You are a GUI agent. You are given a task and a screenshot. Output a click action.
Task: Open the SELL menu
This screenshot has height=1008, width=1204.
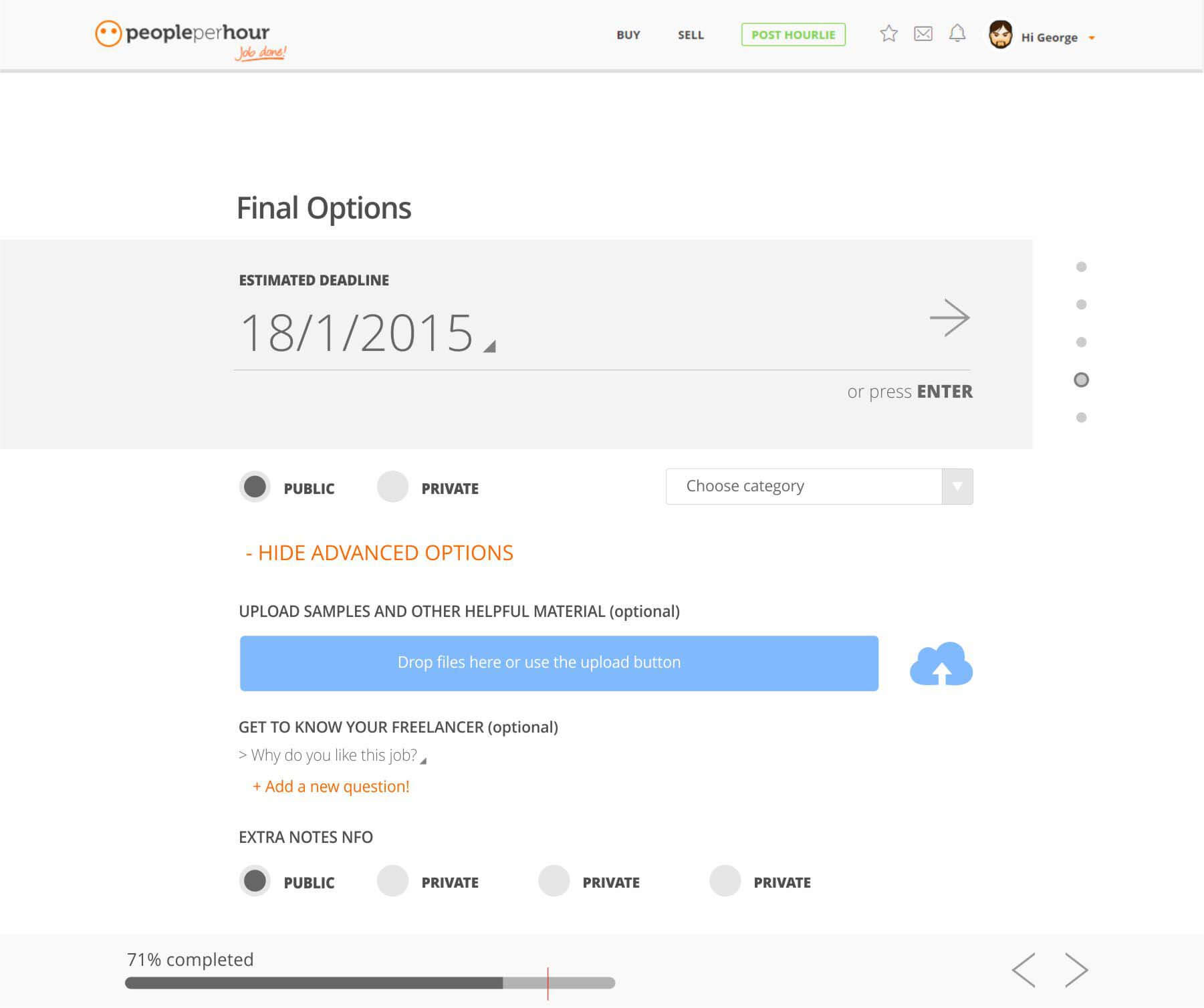[691, 35]
